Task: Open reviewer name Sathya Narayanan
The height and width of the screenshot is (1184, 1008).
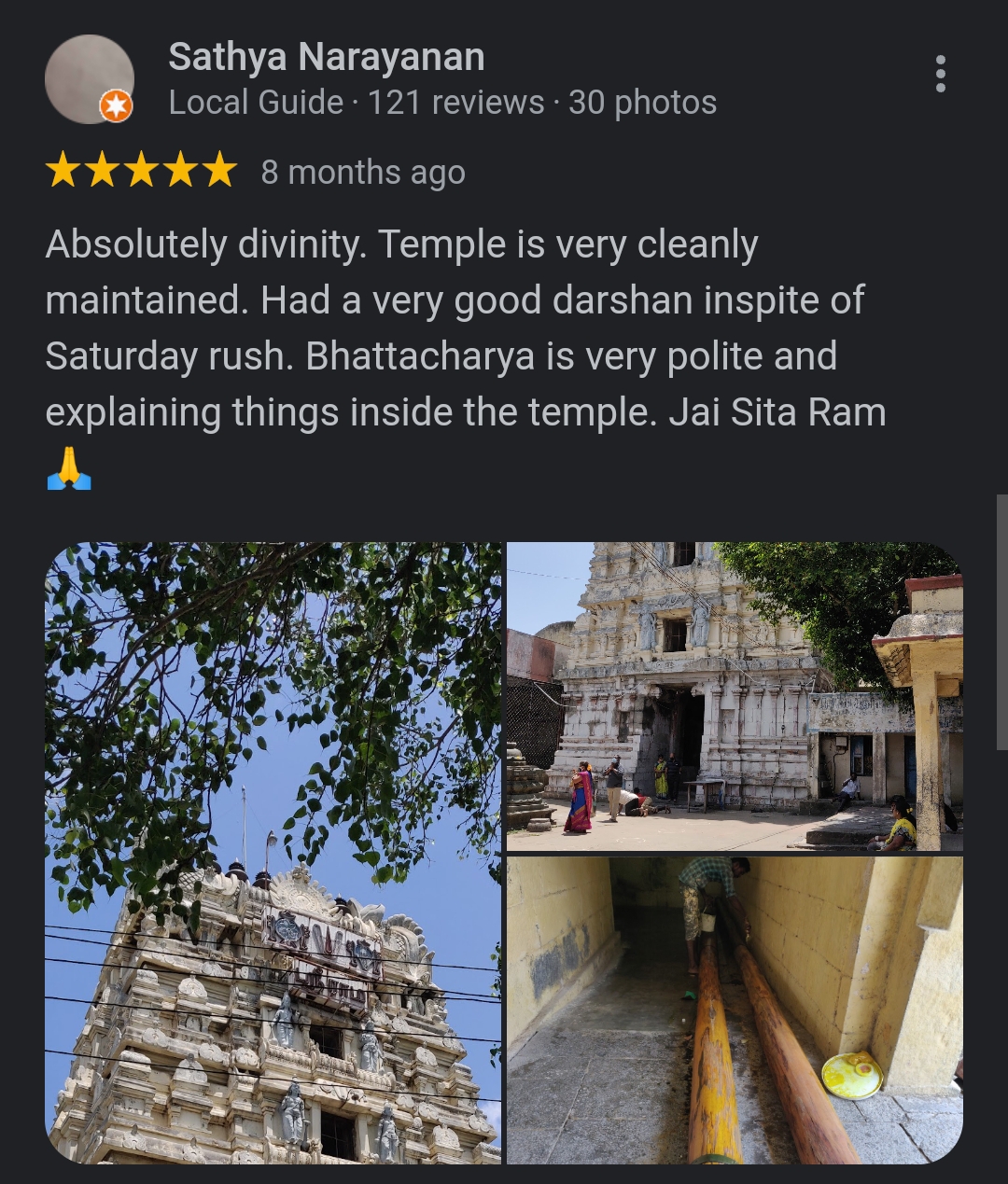Action: [x=327, y=57]
